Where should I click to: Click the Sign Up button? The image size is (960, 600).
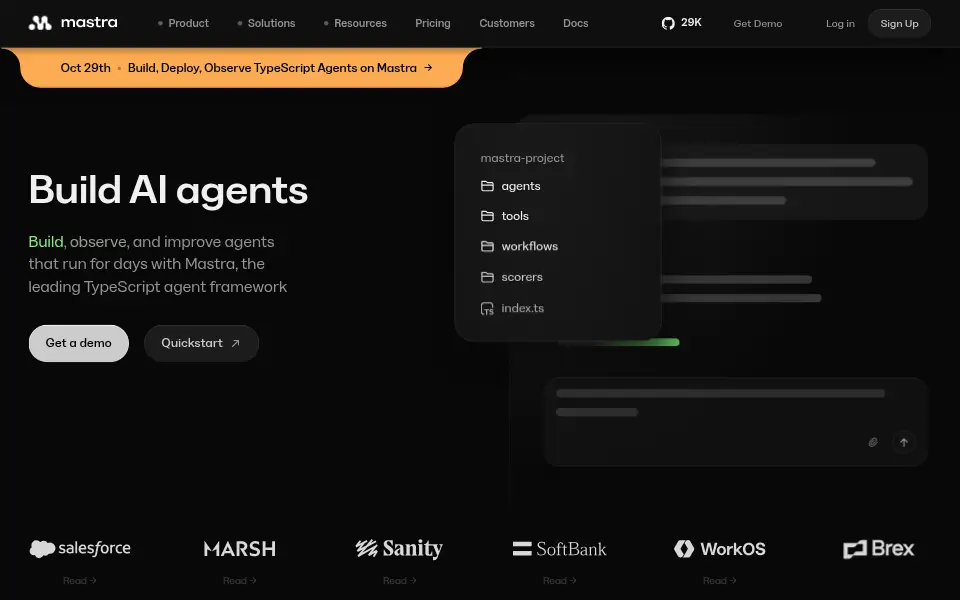click(899, 23)
